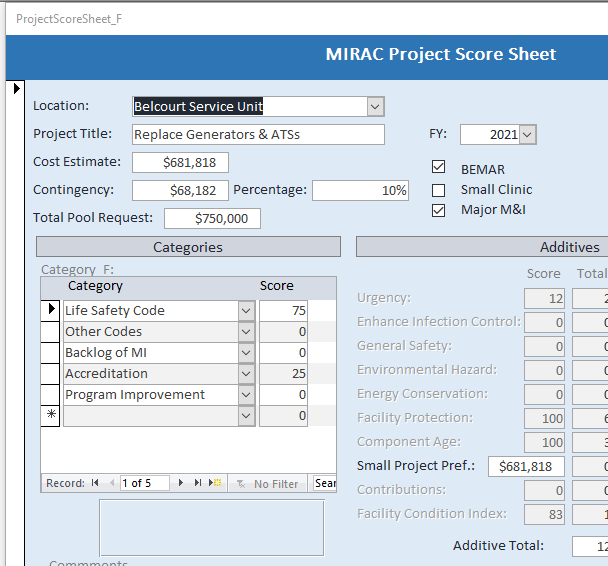Screen dimensions: 608x566
Task: Click the Backlog of MI score field
Action: tap(283, 352)
